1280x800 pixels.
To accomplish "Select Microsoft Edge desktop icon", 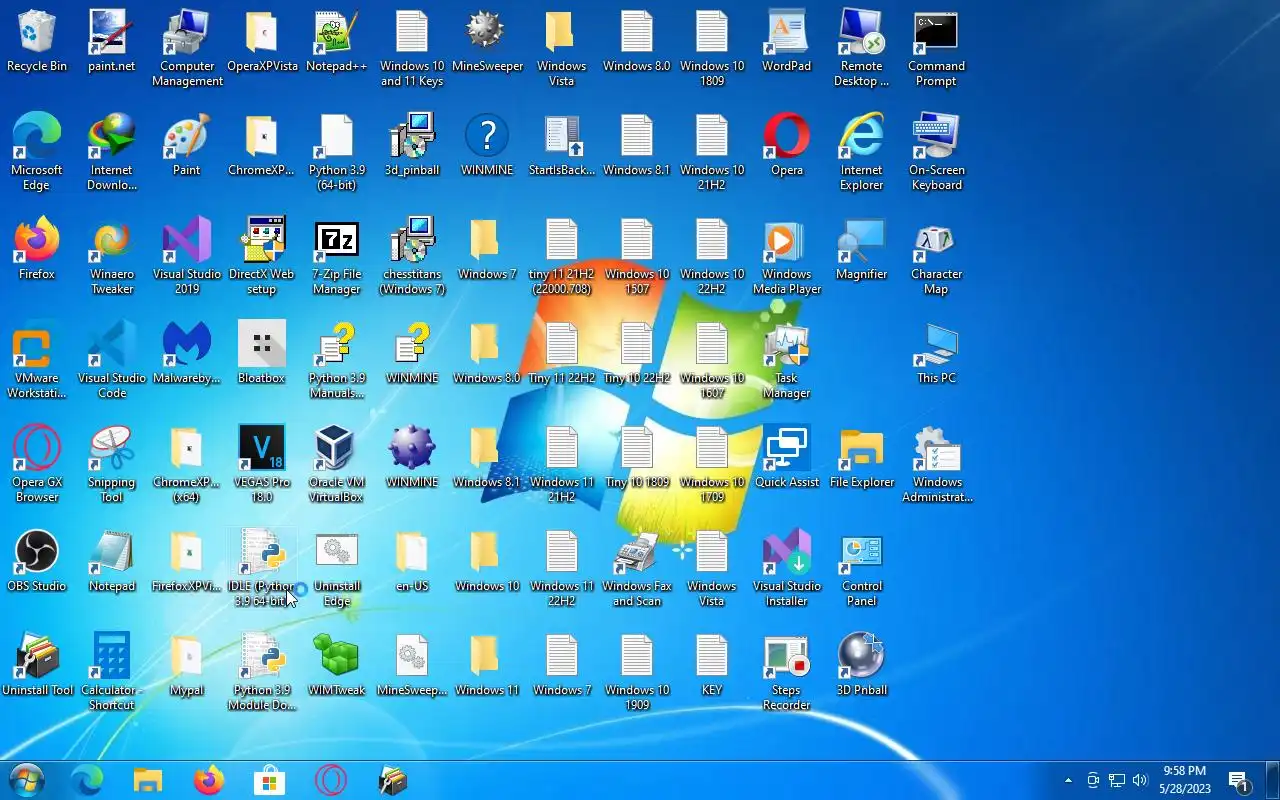I will (37, 153).
